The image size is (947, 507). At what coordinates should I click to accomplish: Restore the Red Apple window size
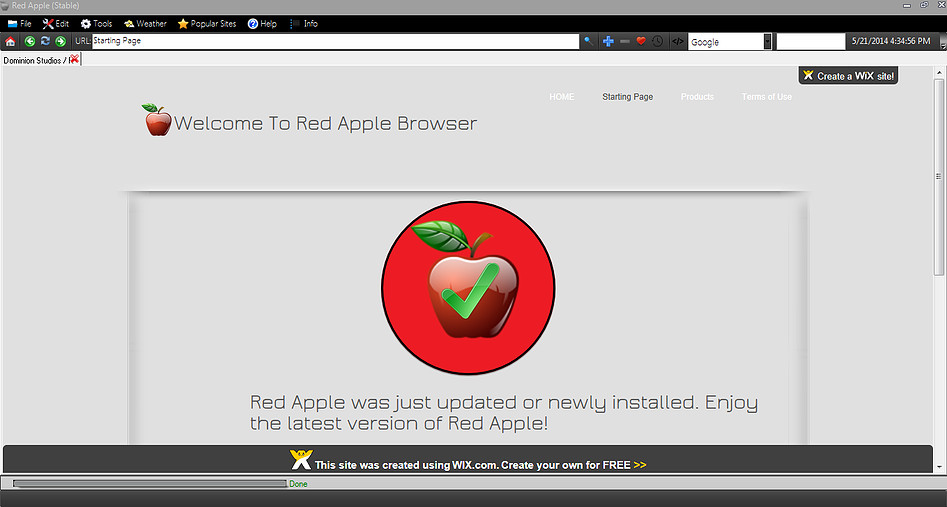[924, 5]
